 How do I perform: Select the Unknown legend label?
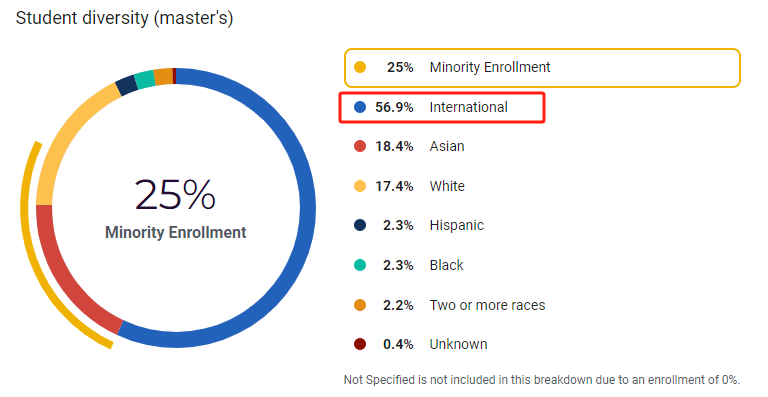coord(458,345)
